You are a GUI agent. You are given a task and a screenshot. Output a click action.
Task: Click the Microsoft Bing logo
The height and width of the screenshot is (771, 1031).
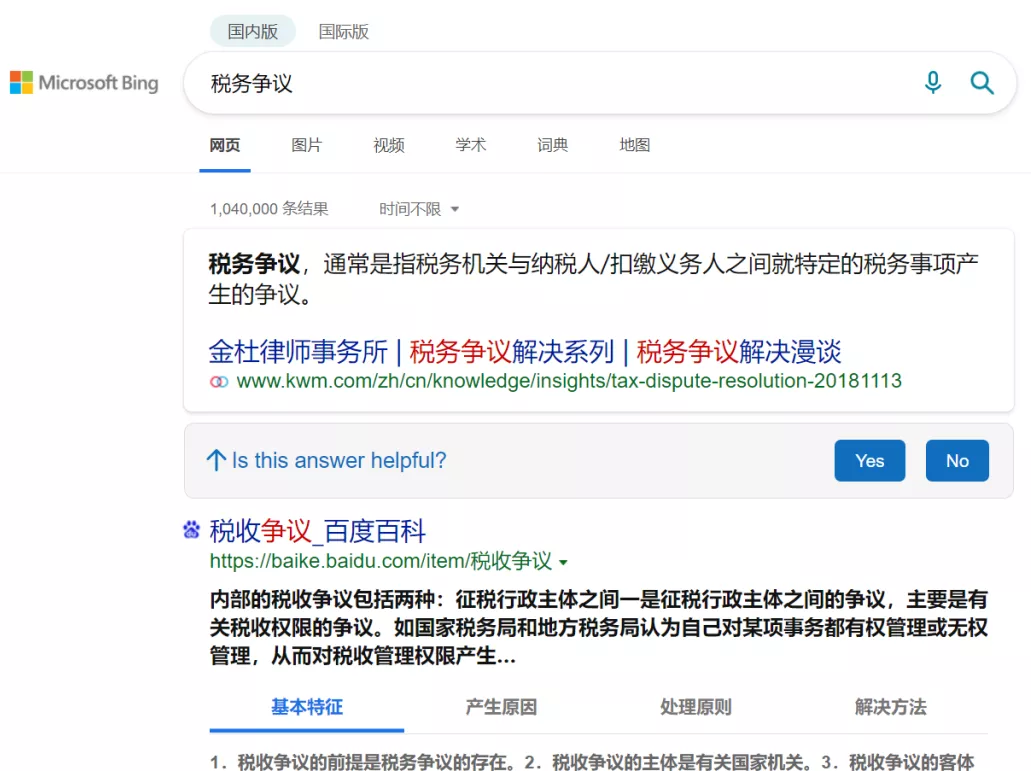84,82
